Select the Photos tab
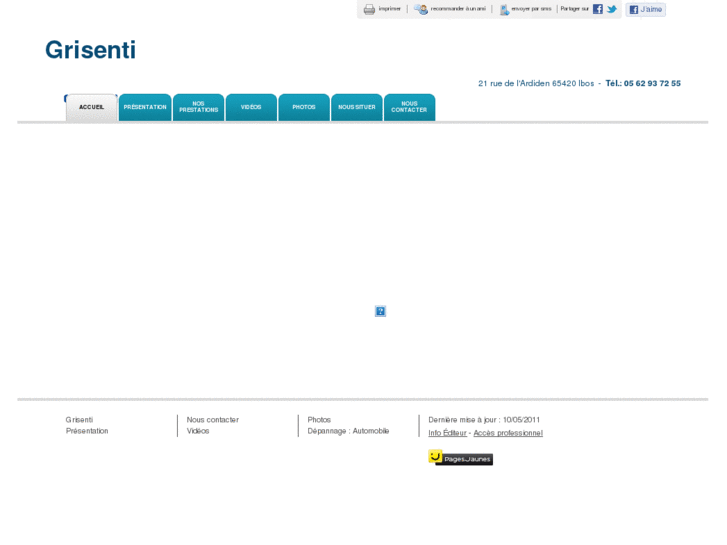The height and width of the screenshot is (545, 727). point(304,108)
